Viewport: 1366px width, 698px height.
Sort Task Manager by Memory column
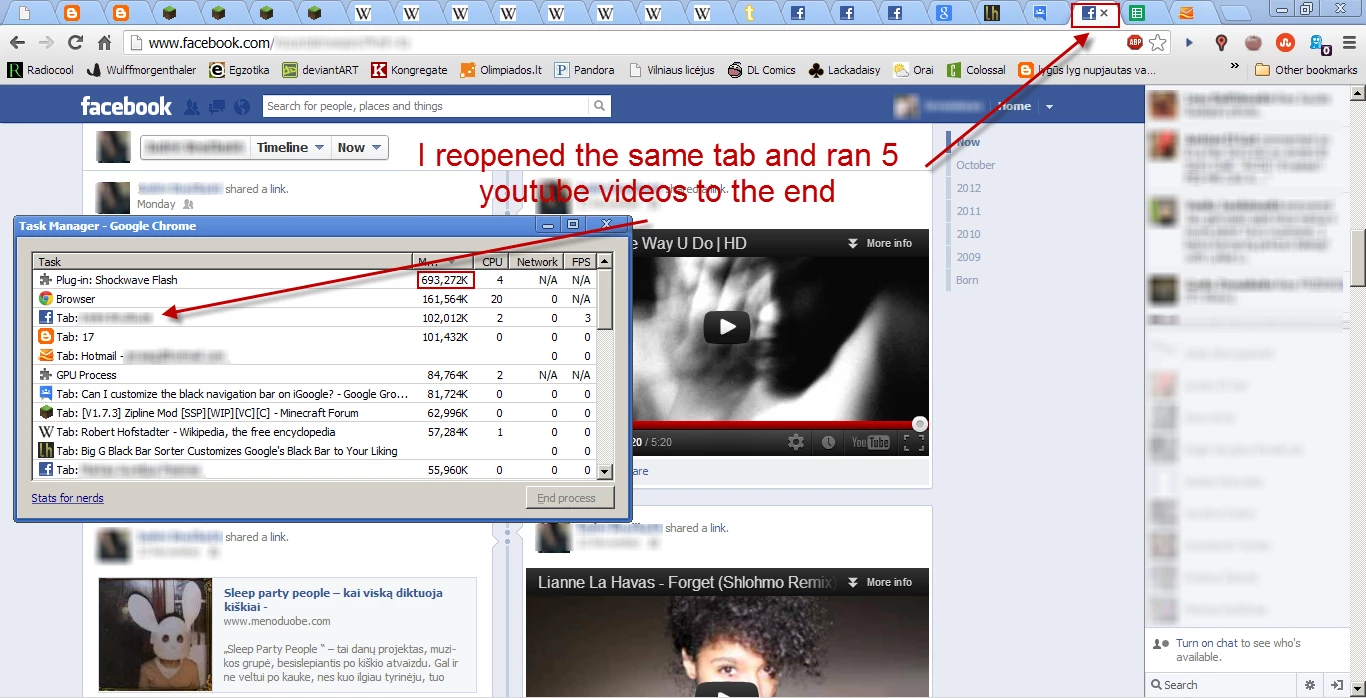click(443, 261)
